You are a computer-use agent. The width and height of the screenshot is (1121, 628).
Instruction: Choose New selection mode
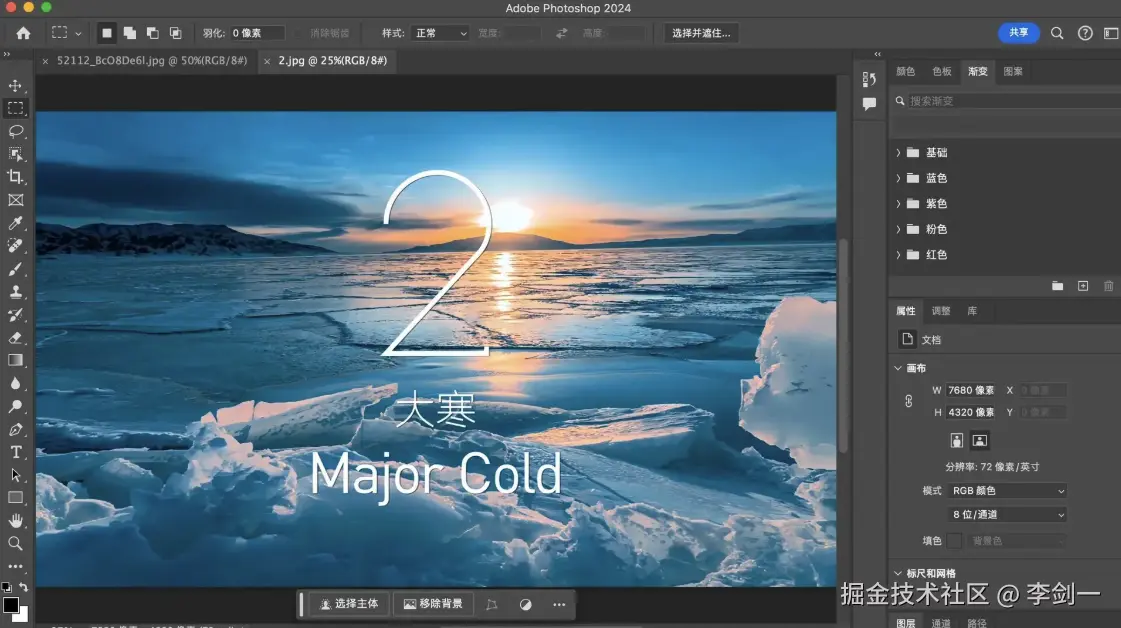click(x=107, y=33)
